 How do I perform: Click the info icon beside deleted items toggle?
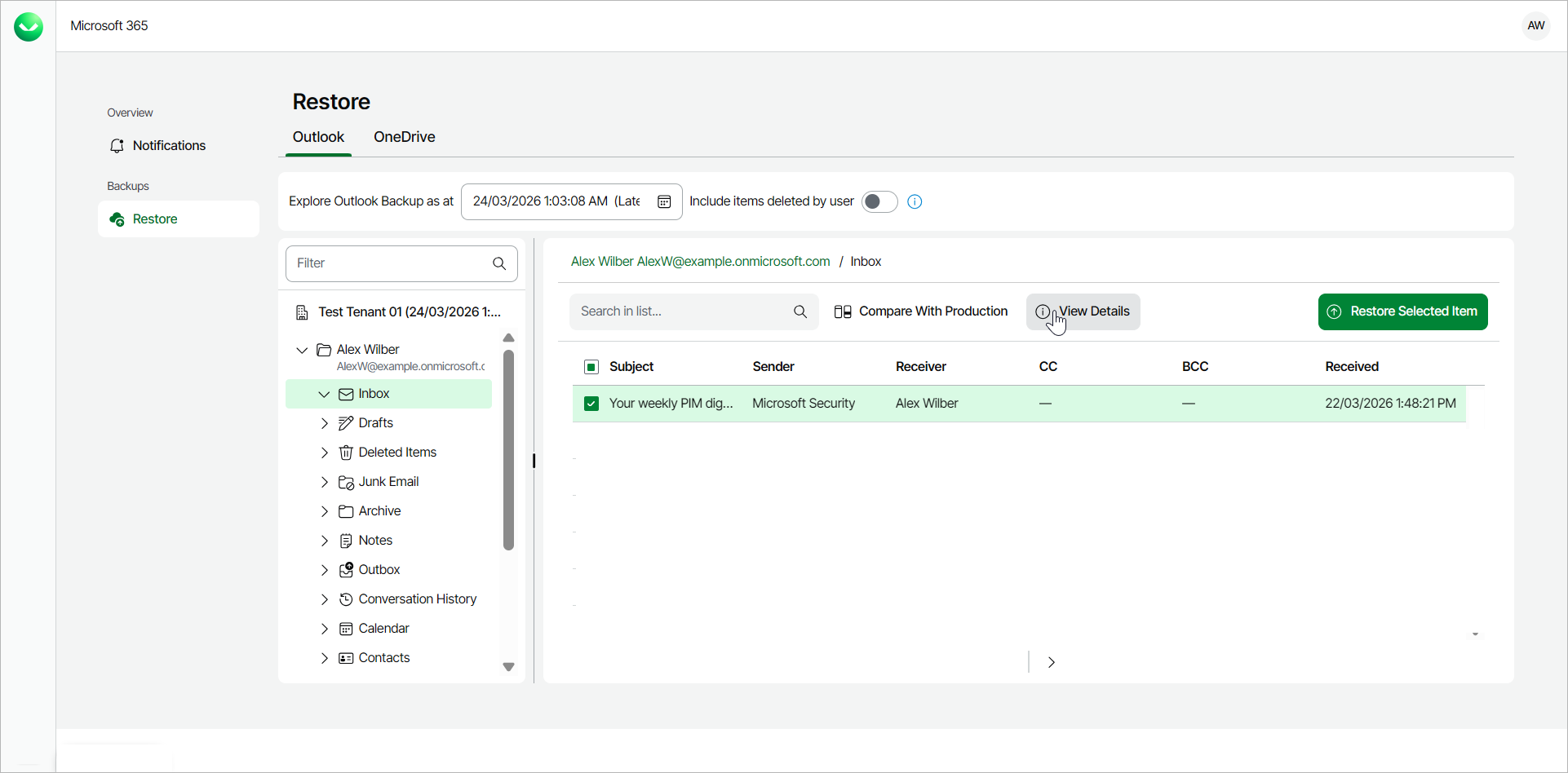(x=915, y=201)
